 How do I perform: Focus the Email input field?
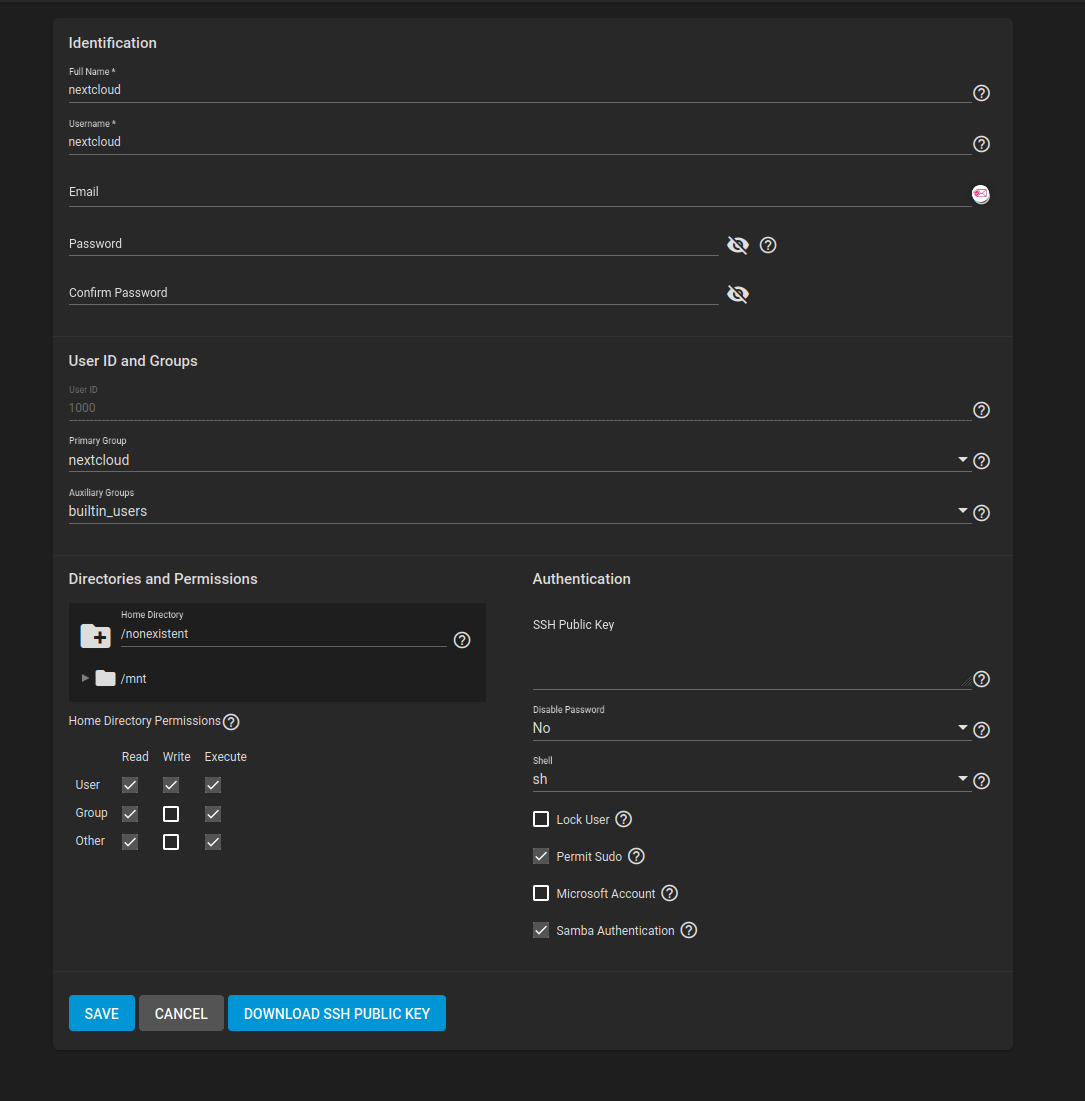(x=520, y=192)
